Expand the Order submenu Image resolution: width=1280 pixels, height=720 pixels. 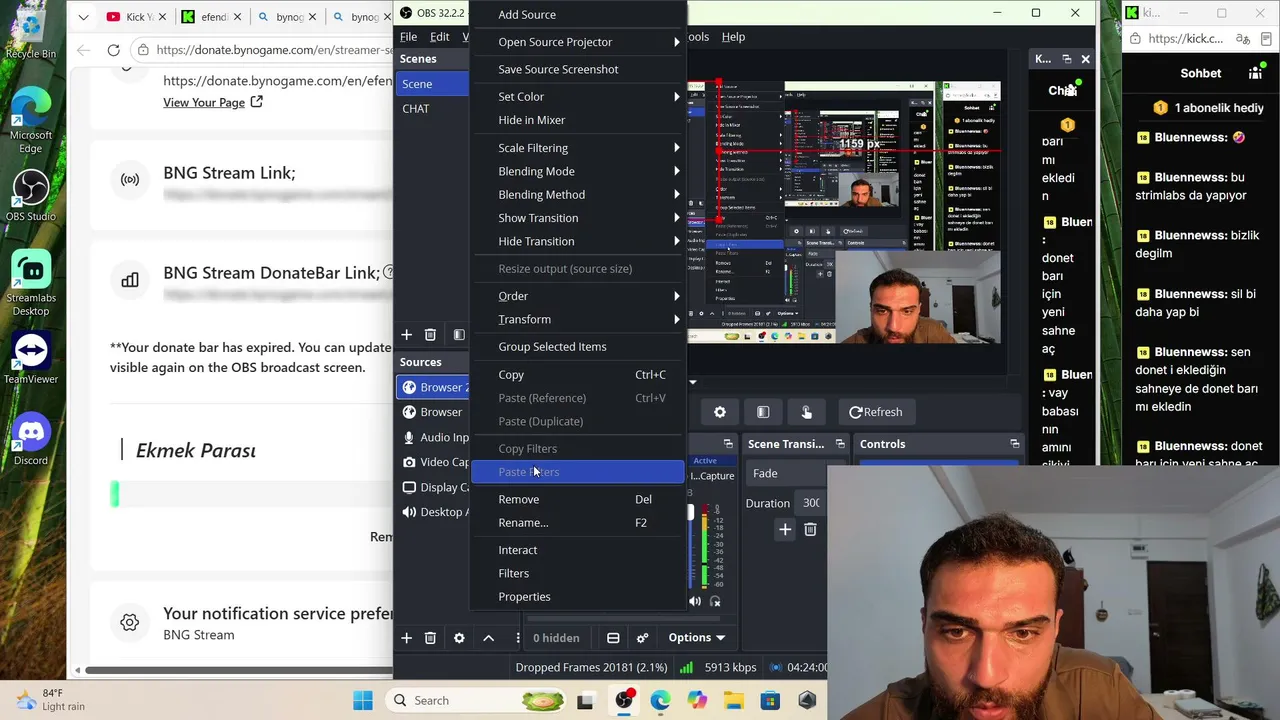(x=578, y=296)
